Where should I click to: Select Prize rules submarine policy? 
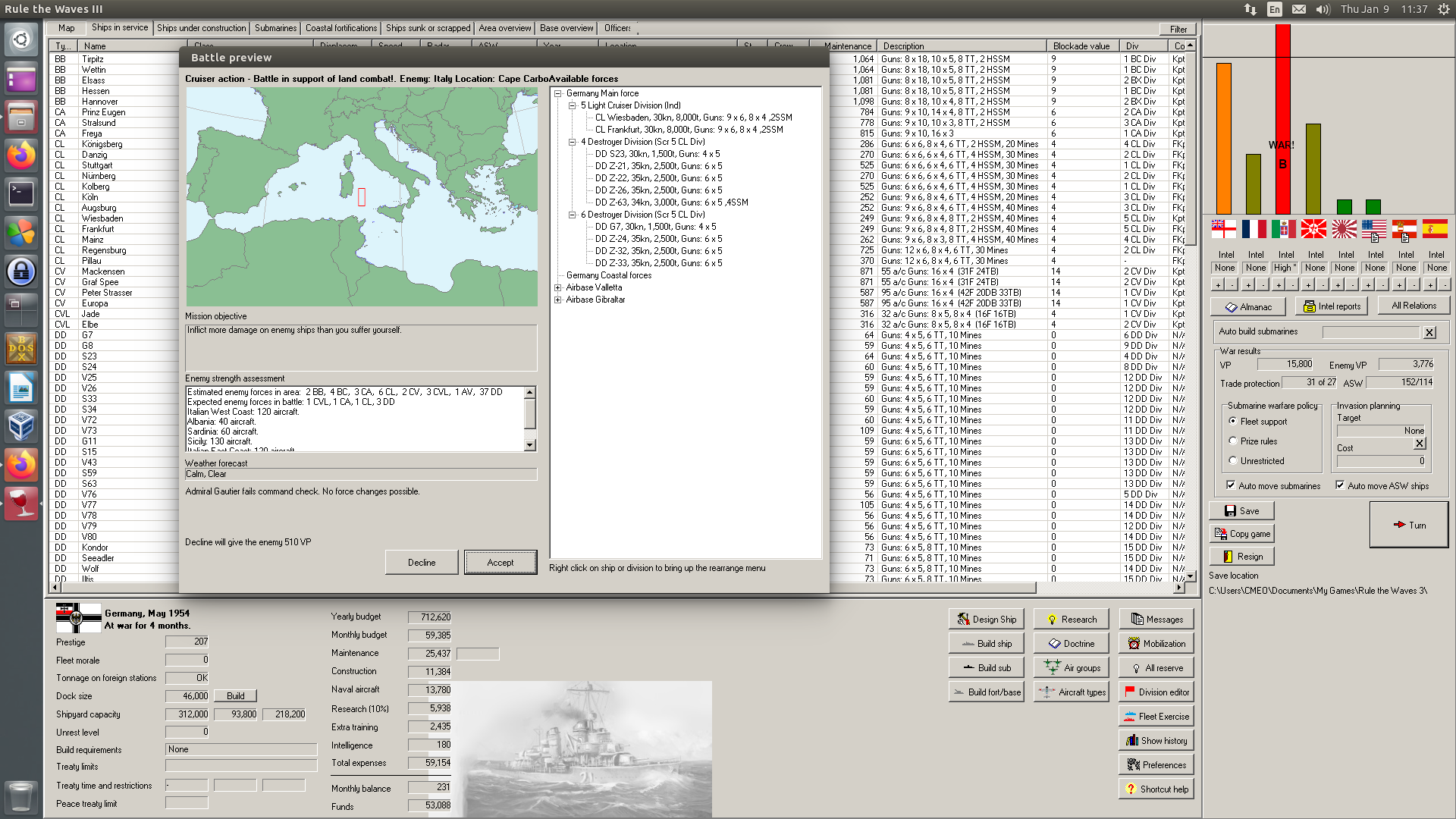[x=1233, y=441]
